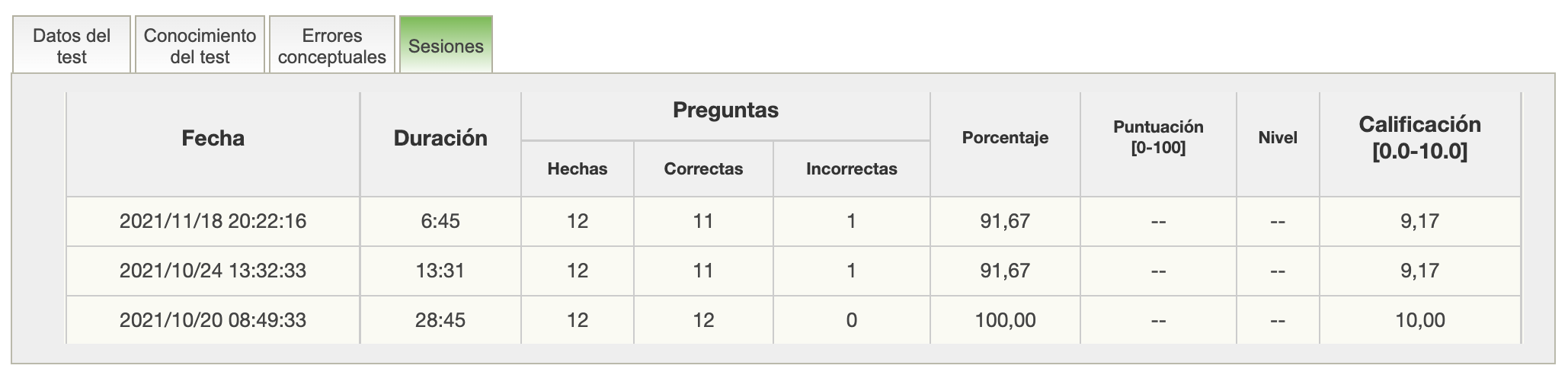Click the 100,00 percentage cell
The height and width of the screenshot is (375, 1568).
pyautogui.click(x=1005, y=320)
